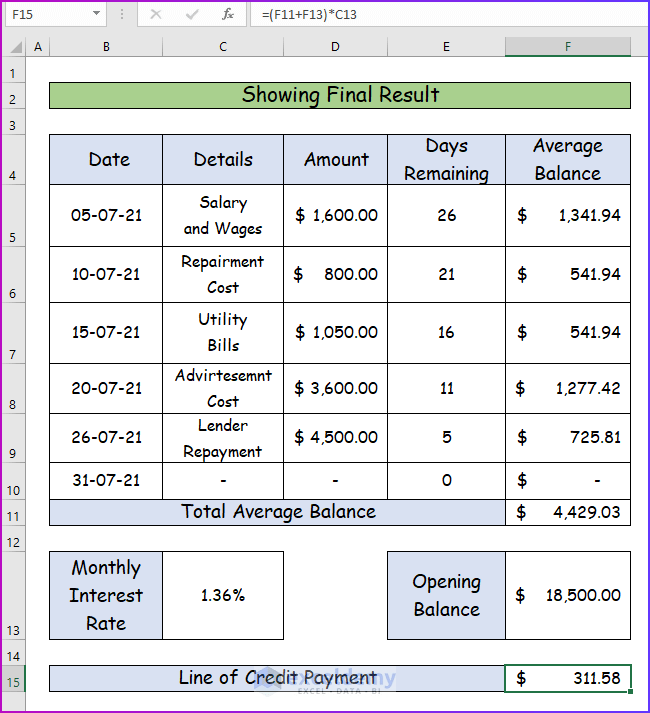Select row 1 header
This screenshot has height=713, width=650.
(x=13, y=70)
